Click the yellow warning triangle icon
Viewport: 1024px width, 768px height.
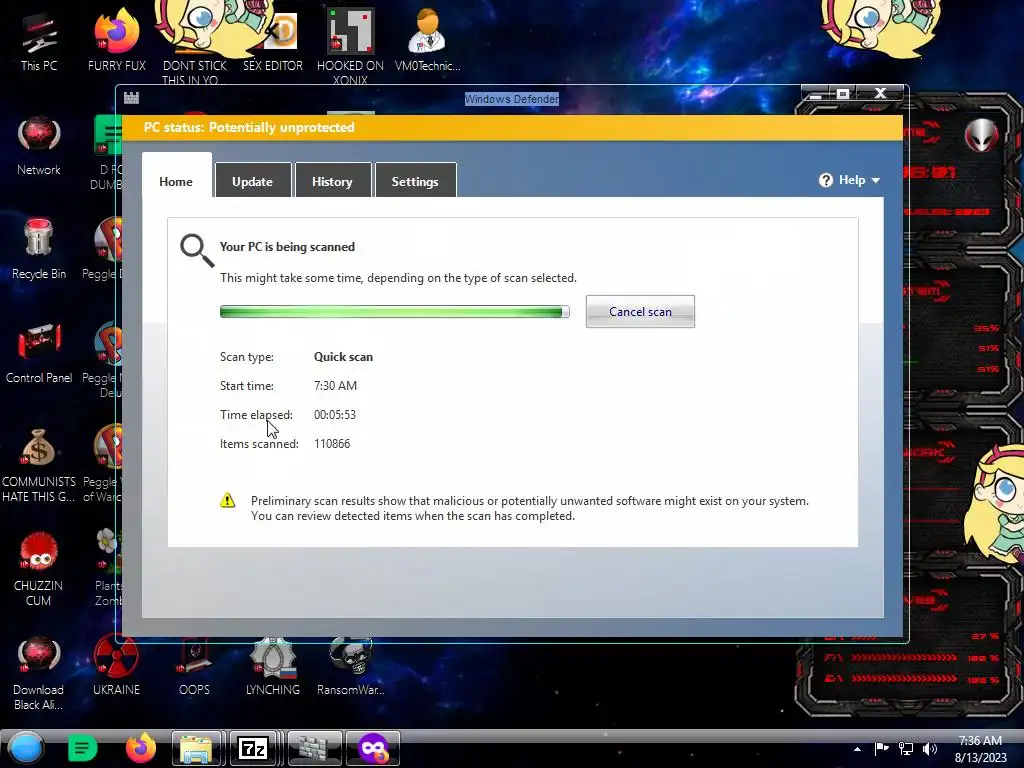click(x=227, y=500)
